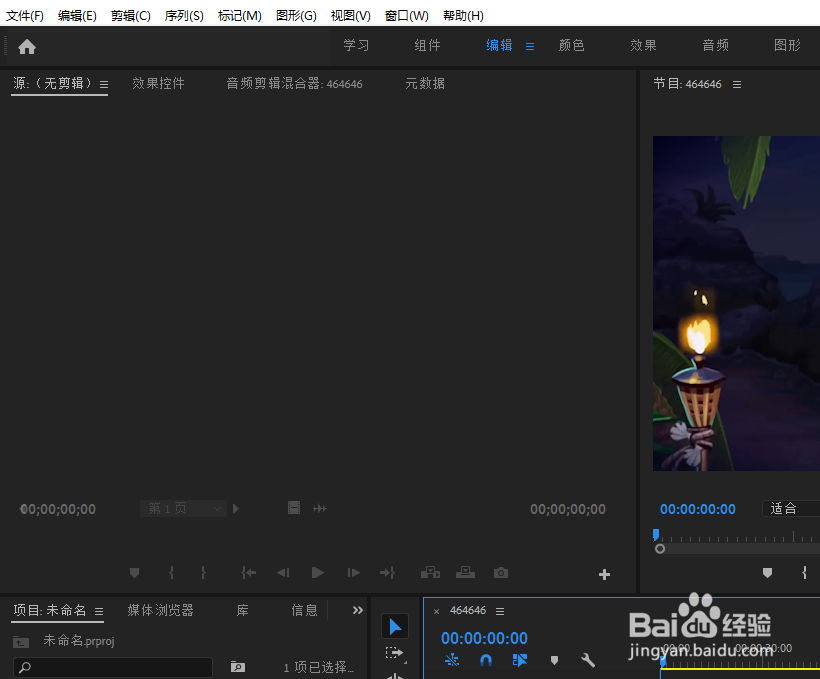Switch to the 组件 workspace
This screenshot has width=820, height=679.
[x=427, y=46]
